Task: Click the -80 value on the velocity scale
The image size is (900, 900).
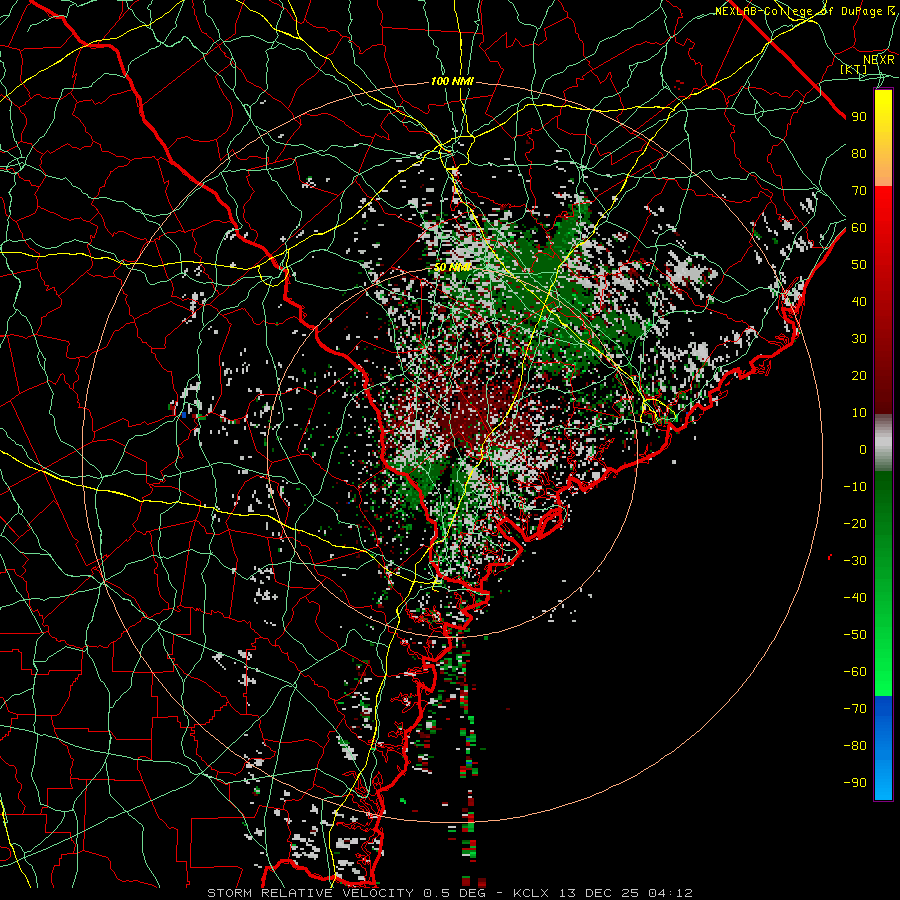Action: (x=855, y=746)
